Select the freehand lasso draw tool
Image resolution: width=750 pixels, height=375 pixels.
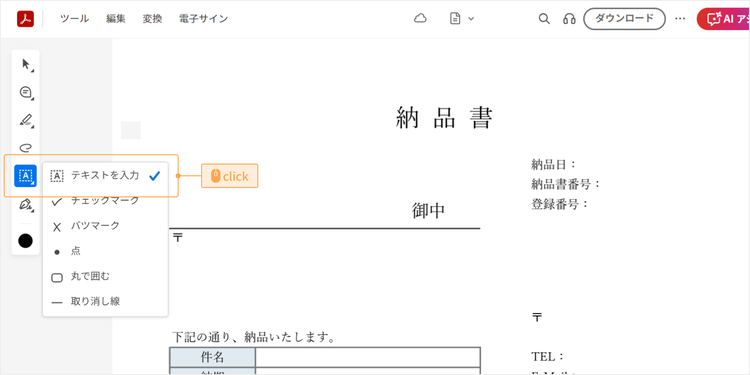click(26, 147)
